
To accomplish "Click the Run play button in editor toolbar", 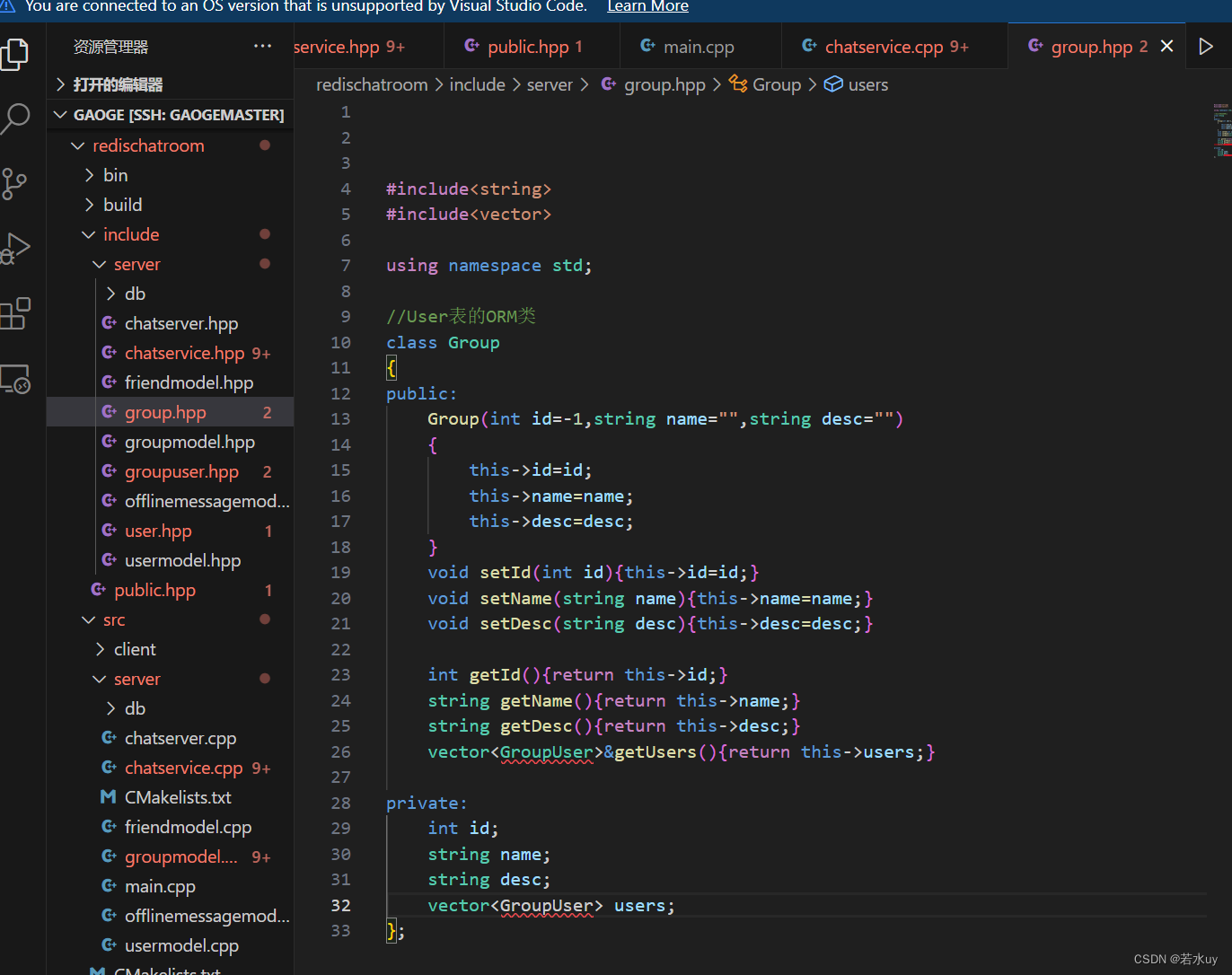I will pos(1206,46).
